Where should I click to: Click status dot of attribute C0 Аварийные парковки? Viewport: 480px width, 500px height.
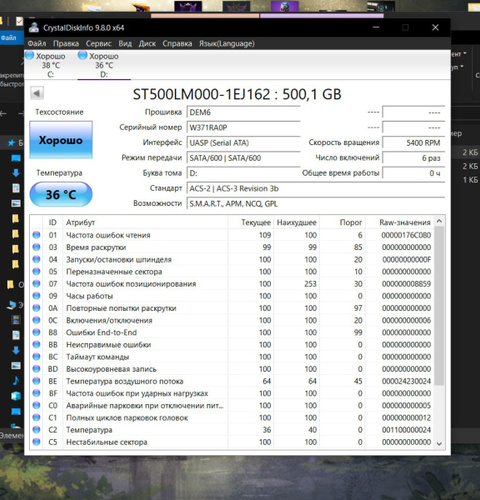click(36, 405)
